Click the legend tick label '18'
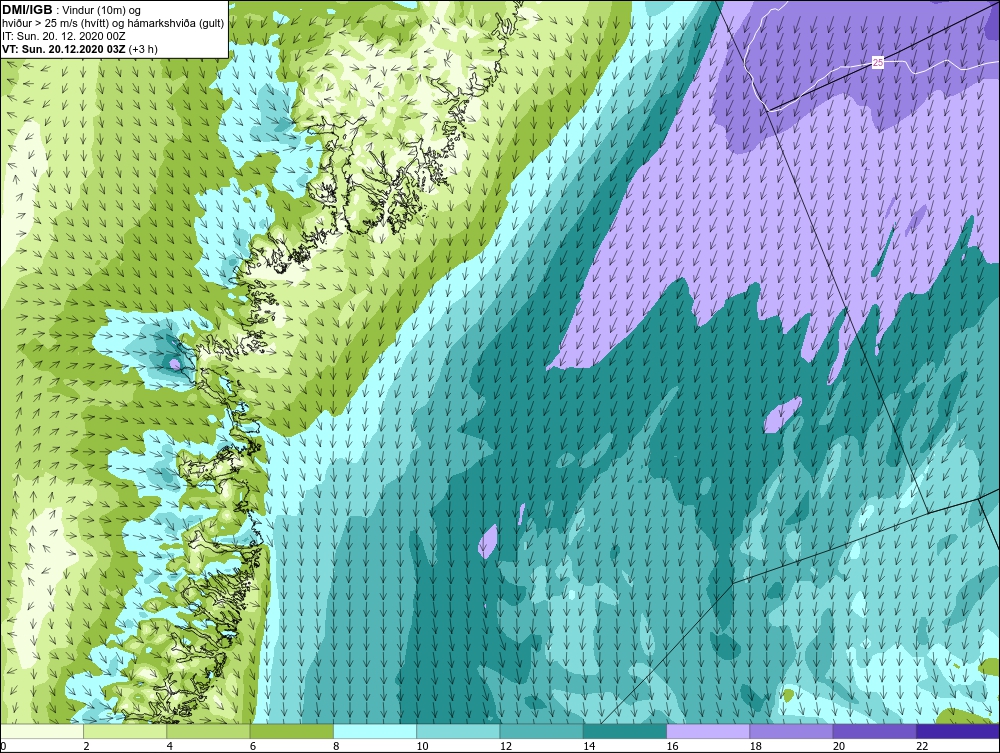The width and height of the screenshot is (1000, 753). 756,747
